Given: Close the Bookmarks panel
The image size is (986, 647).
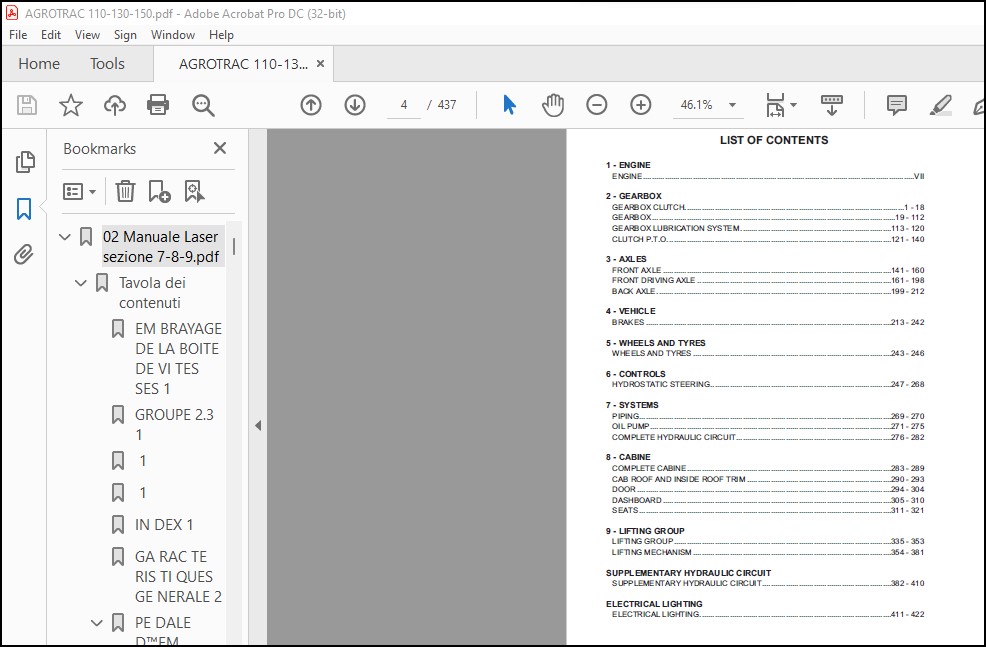Looking at the screenshot, I should point(219,148).
